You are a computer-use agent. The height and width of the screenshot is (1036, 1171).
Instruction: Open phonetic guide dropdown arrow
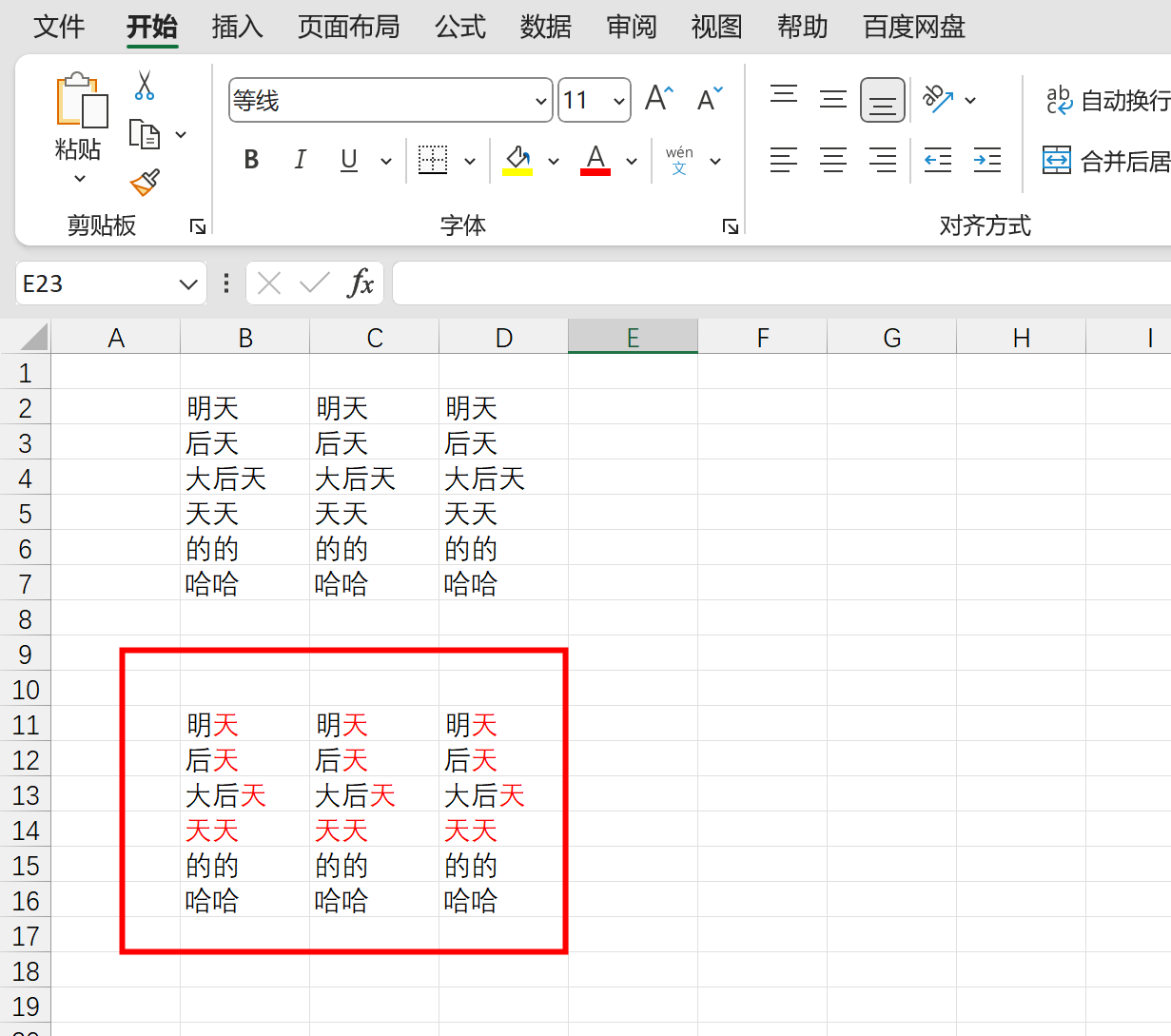tap(715, 161)
